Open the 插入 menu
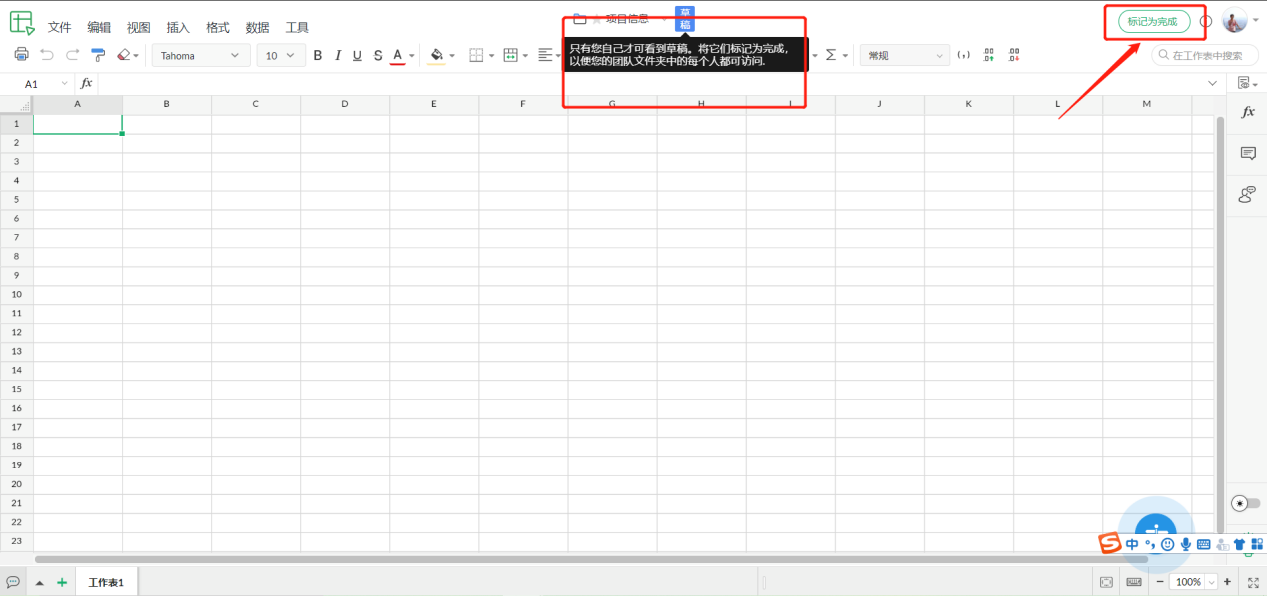 pos(178,27)
